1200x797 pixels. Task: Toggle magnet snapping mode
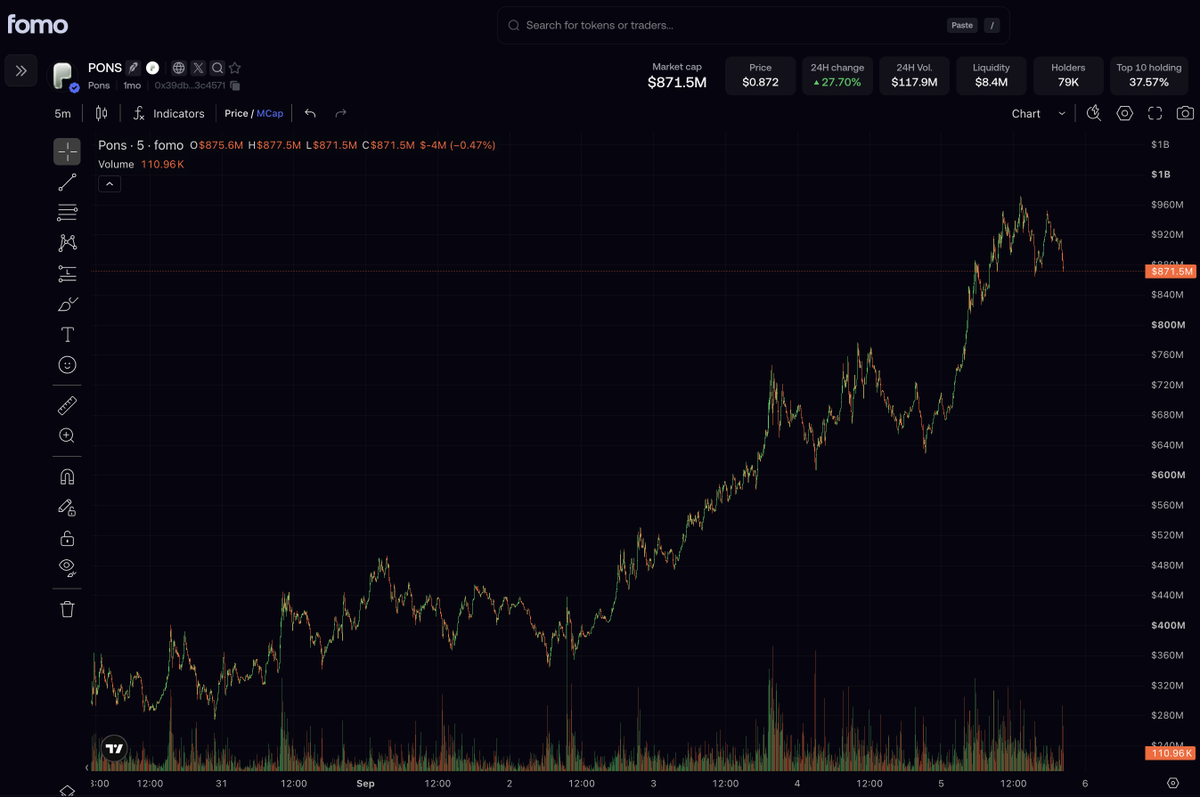coord(67,477)
